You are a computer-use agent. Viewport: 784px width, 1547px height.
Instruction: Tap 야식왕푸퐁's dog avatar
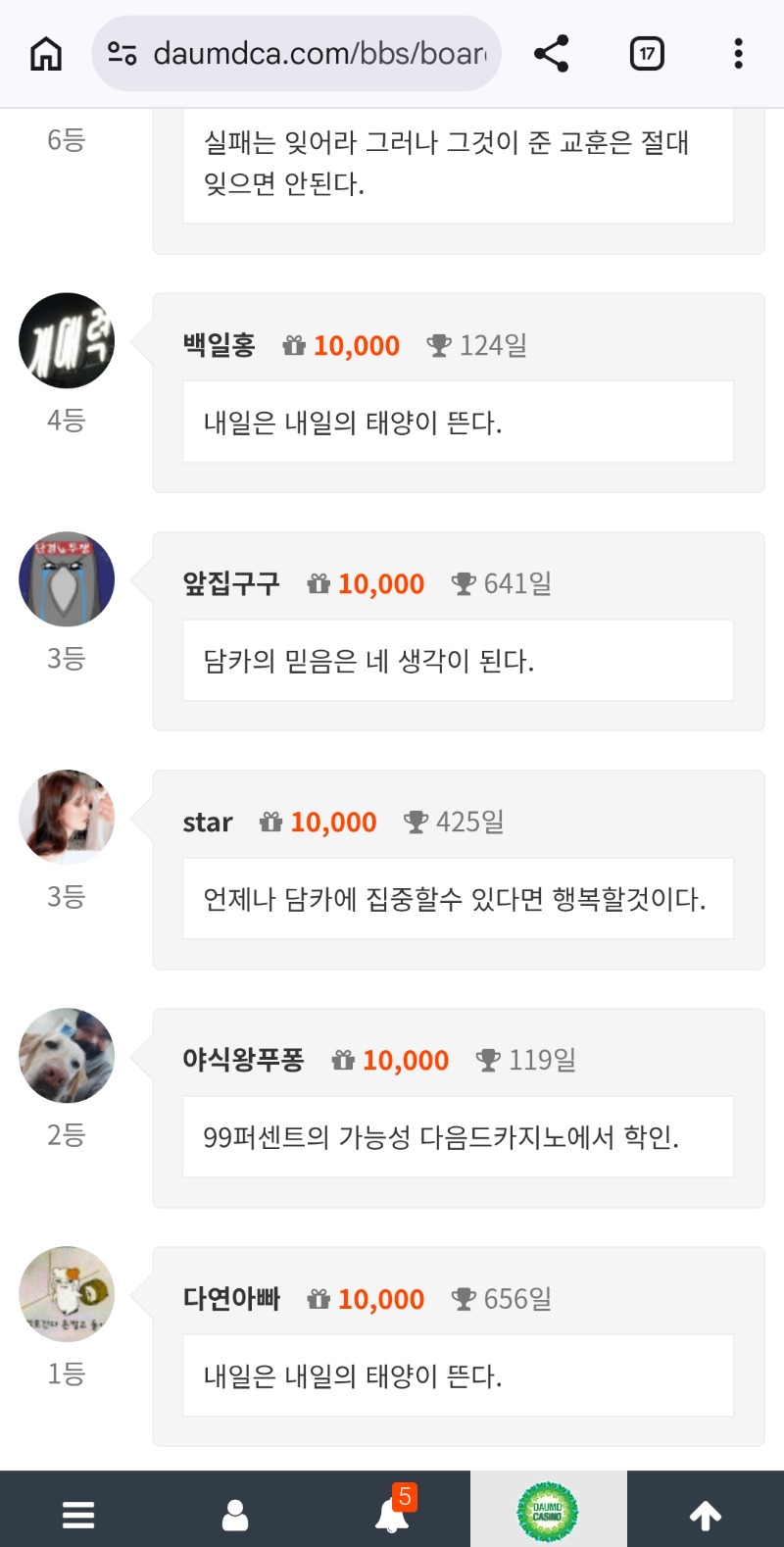67,1056
